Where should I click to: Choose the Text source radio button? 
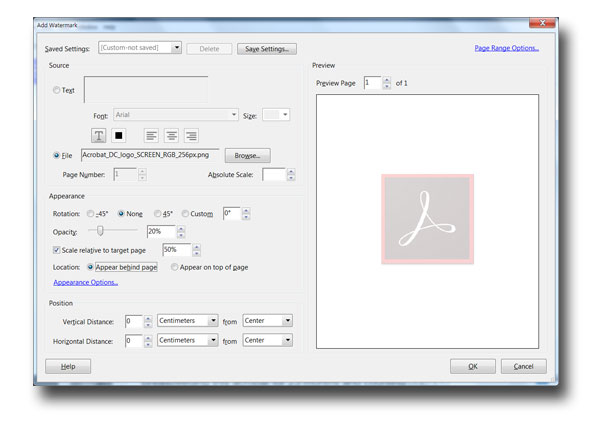[x=56, y=90]
